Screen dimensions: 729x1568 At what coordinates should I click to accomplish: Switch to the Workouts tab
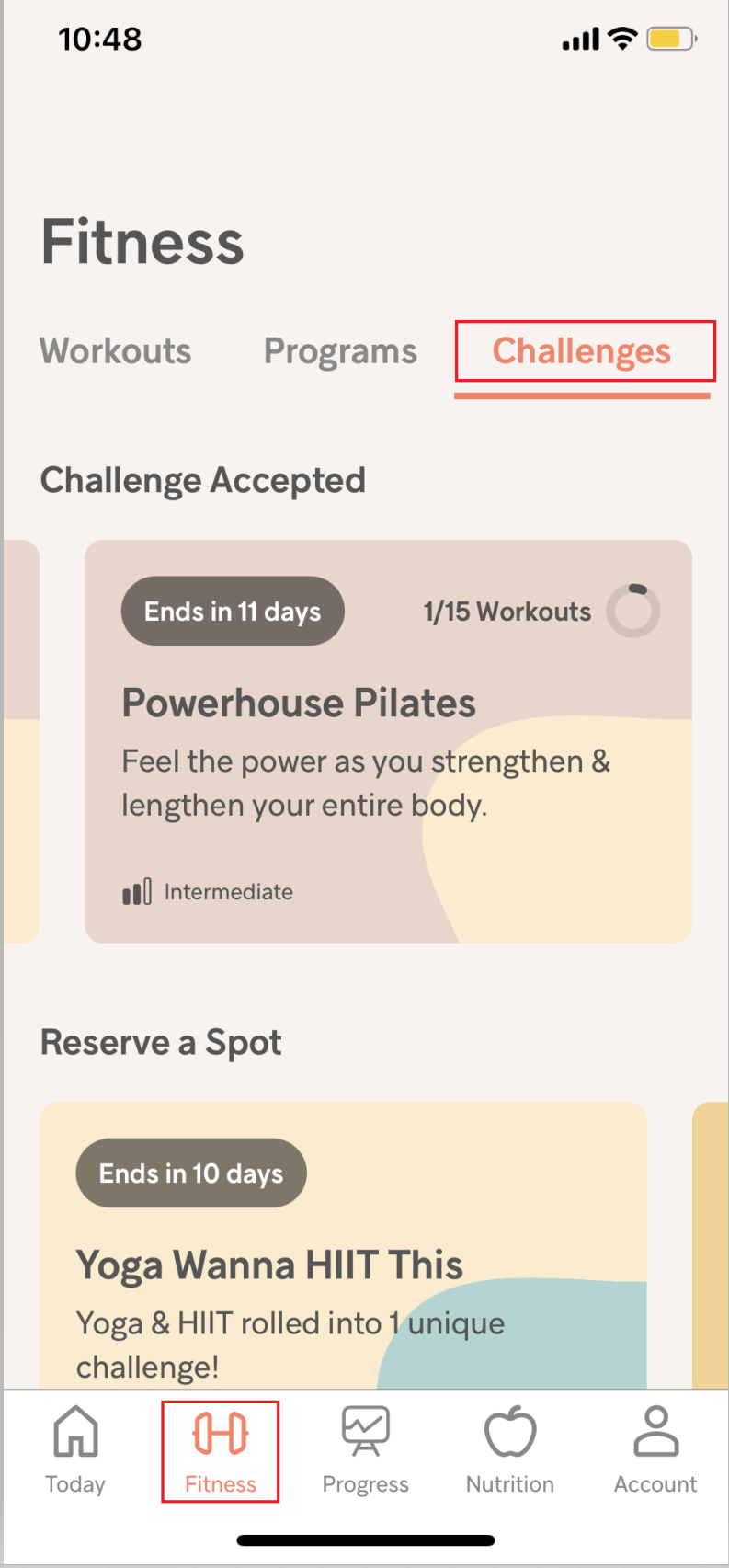click(x=116, y=351)
